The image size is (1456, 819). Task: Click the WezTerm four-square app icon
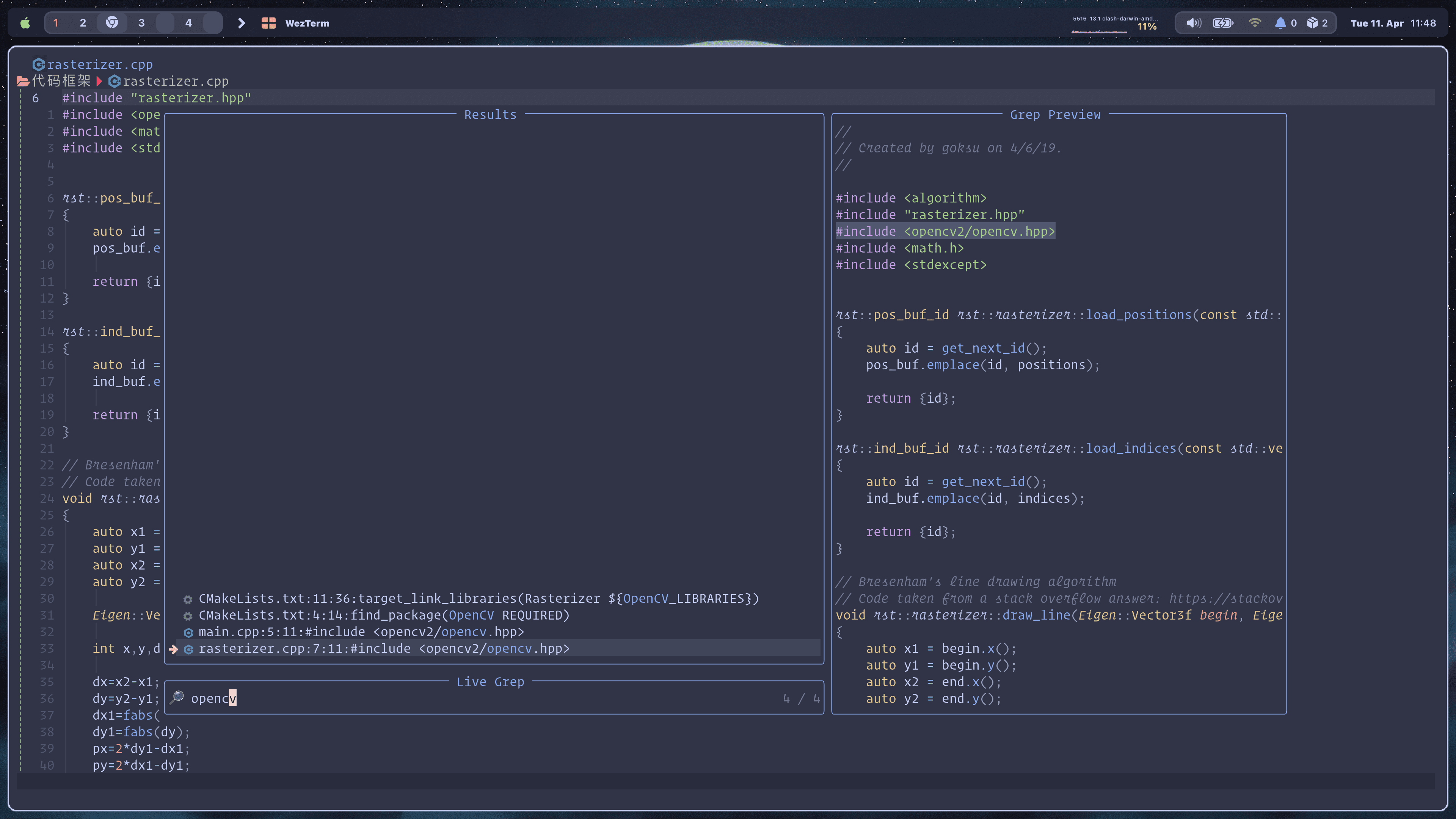point(268,23)
